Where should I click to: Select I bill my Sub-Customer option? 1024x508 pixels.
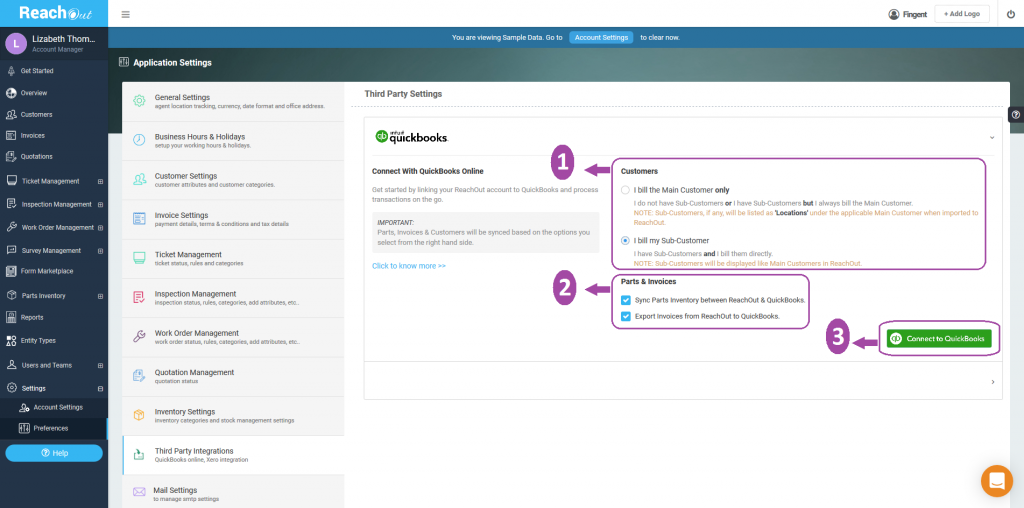pos(625,240)
